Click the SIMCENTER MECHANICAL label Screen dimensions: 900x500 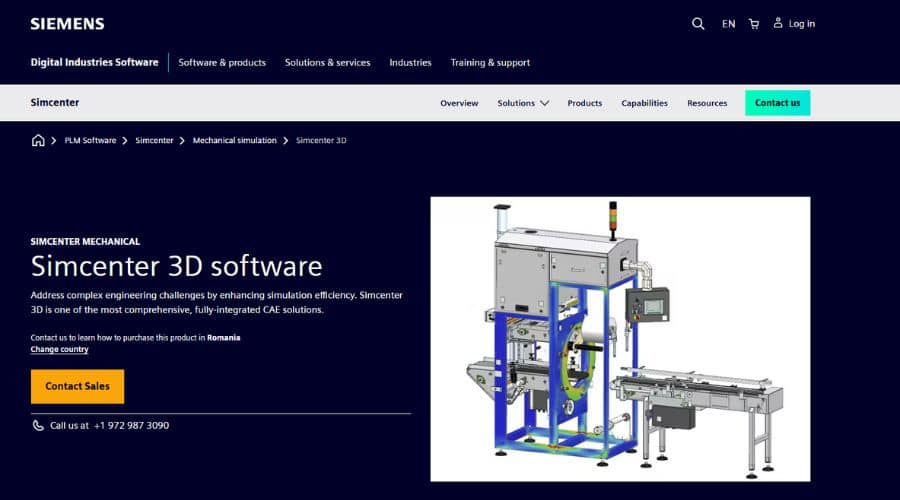pos(85,242)
